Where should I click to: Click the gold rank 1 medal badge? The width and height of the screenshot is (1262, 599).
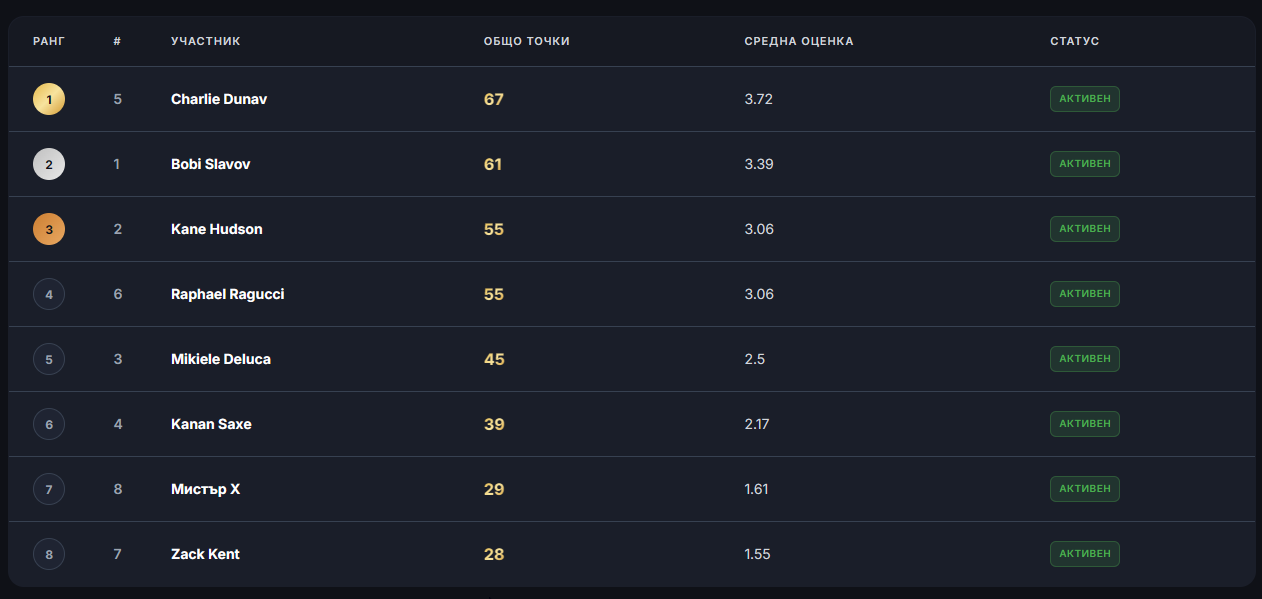[49, 99]
